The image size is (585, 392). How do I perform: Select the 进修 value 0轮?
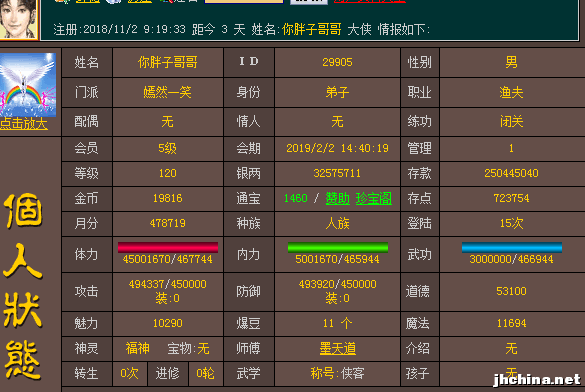click(206, 374)
